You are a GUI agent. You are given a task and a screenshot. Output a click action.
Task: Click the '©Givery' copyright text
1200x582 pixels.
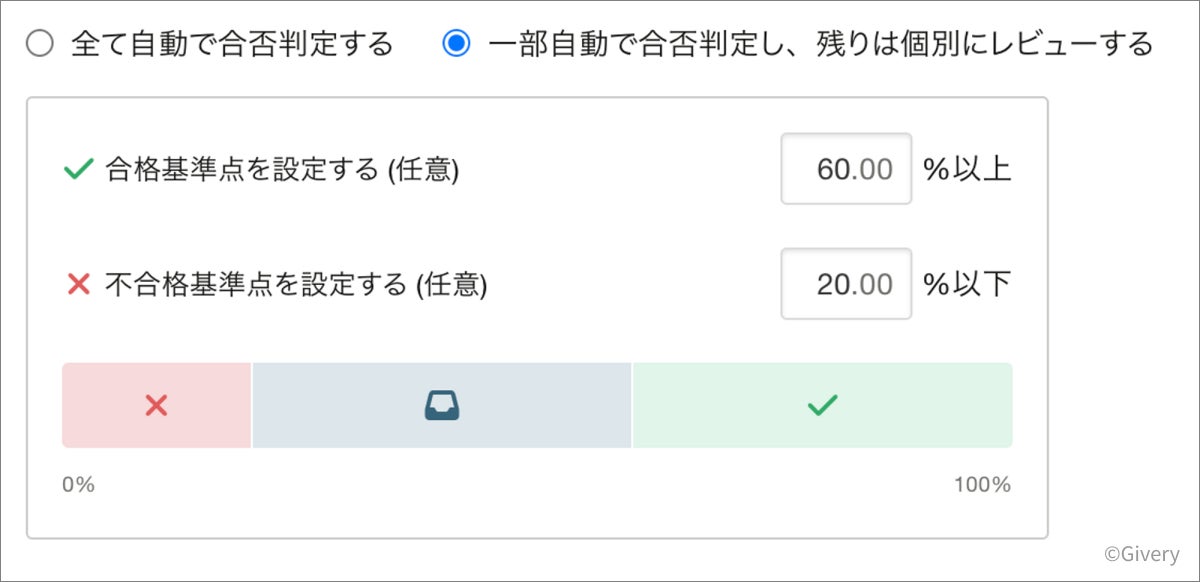click(1141, 554)
